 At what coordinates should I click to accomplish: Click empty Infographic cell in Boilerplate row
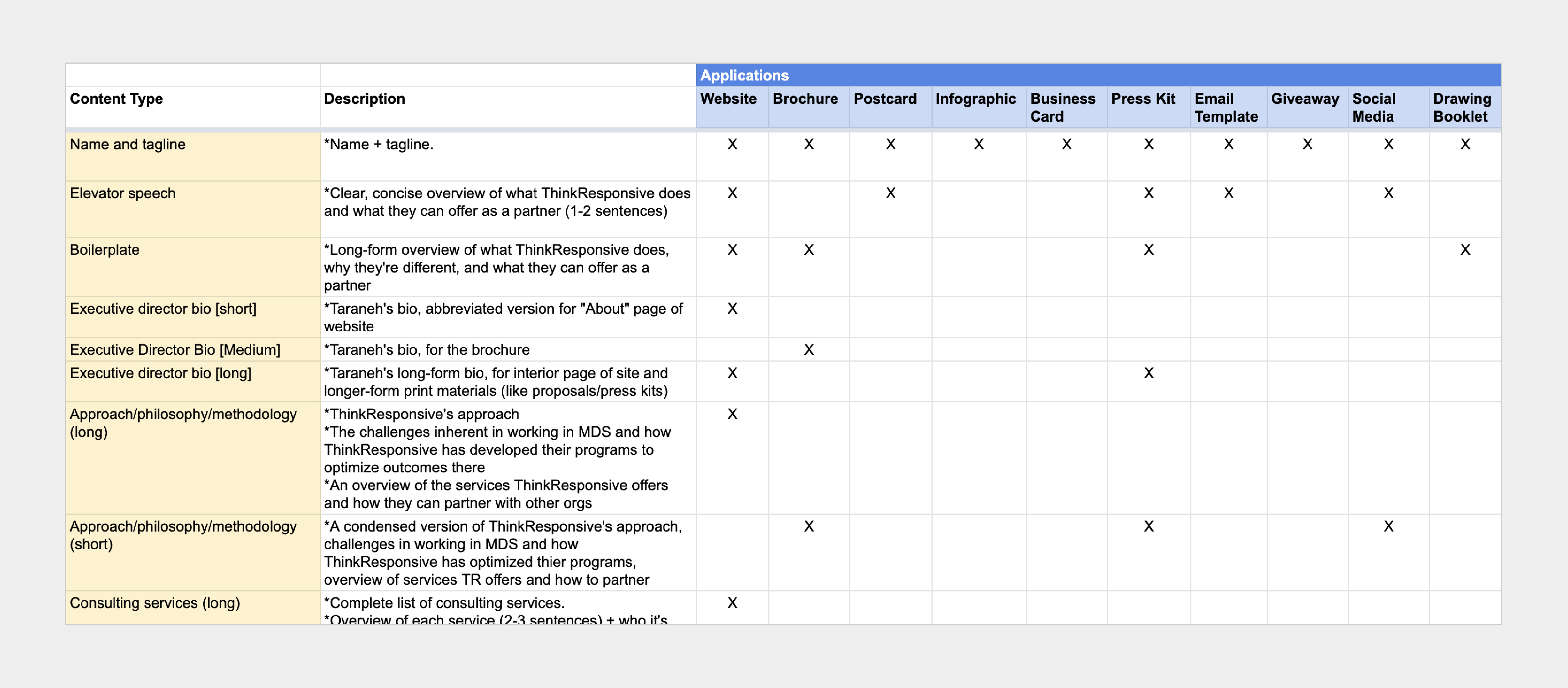[x=978, y=266]
